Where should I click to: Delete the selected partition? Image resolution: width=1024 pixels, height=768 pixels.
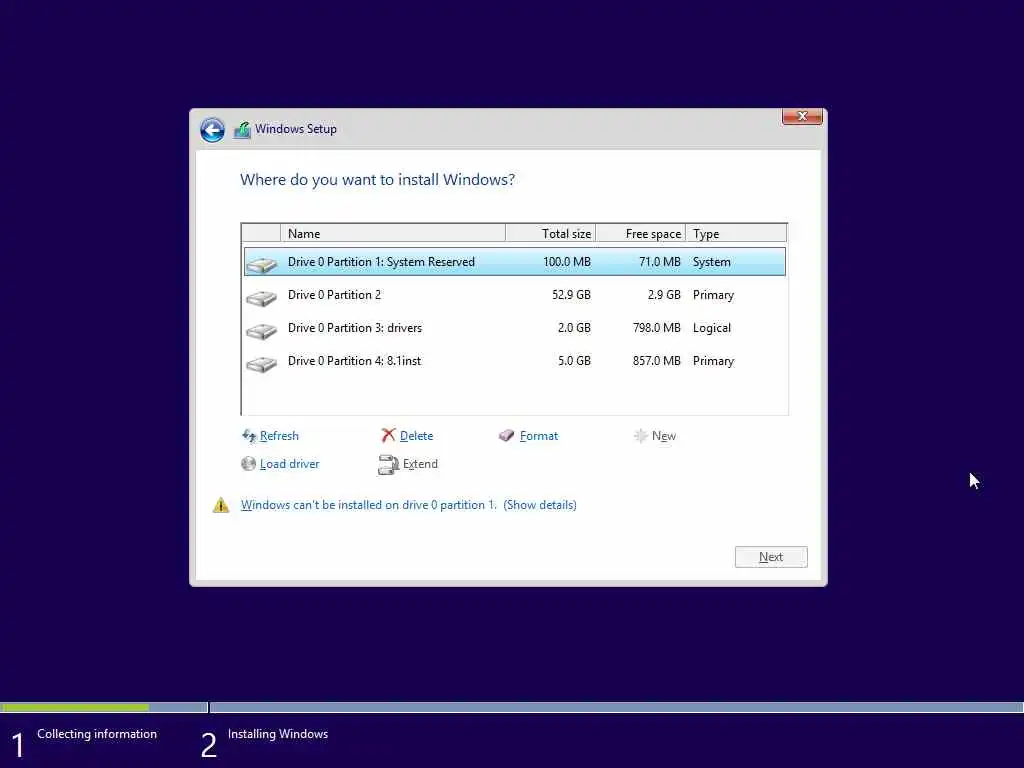point(416,436)
